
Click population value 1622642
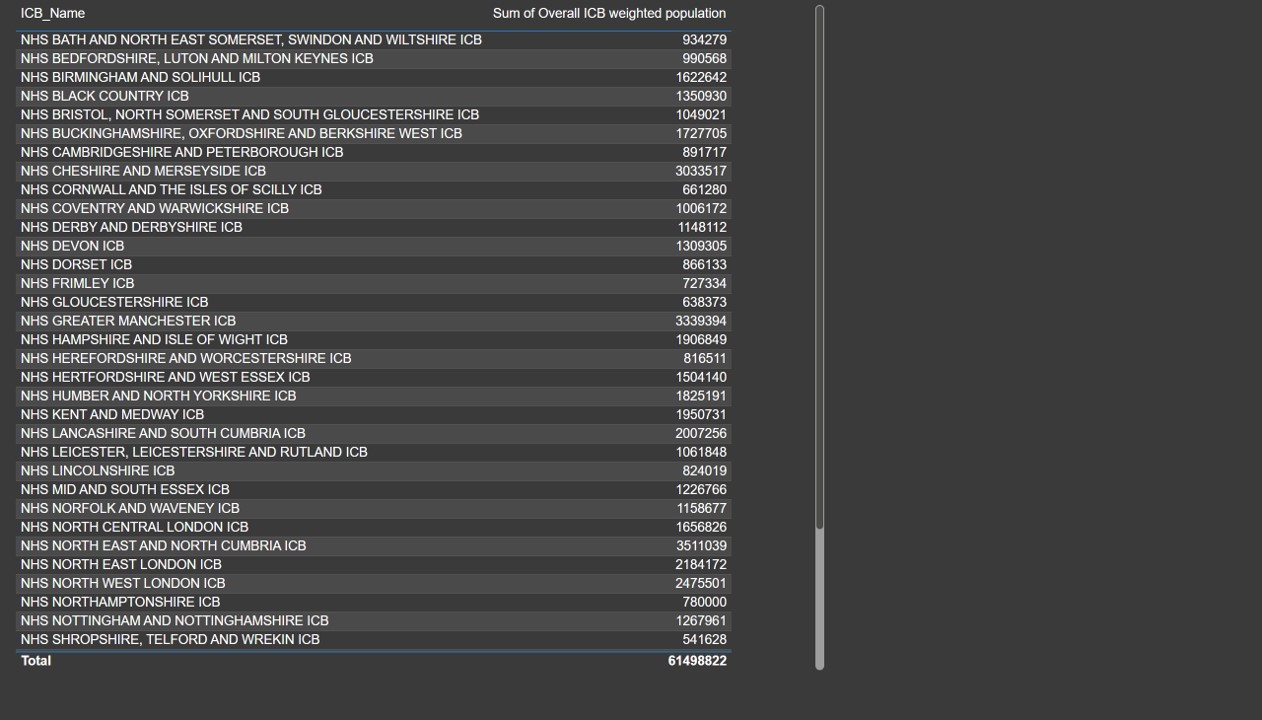pyautogui.click(x=701, y=77)
